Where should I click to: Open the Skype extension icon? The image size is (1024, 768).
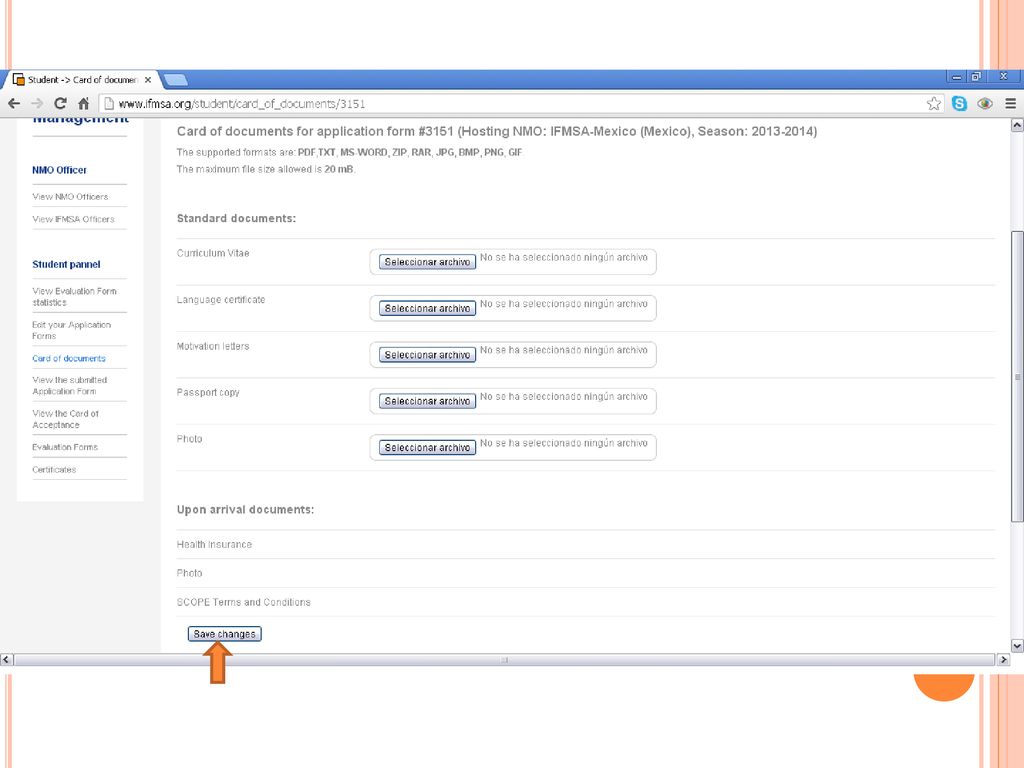click(x=959, y=103)
